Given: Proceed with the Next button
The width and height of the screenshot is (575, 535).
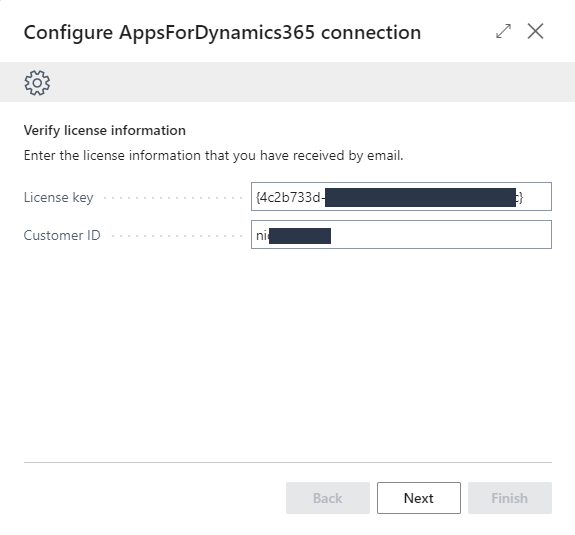Looking at the screenshot, I should click(x=419, y=498).
